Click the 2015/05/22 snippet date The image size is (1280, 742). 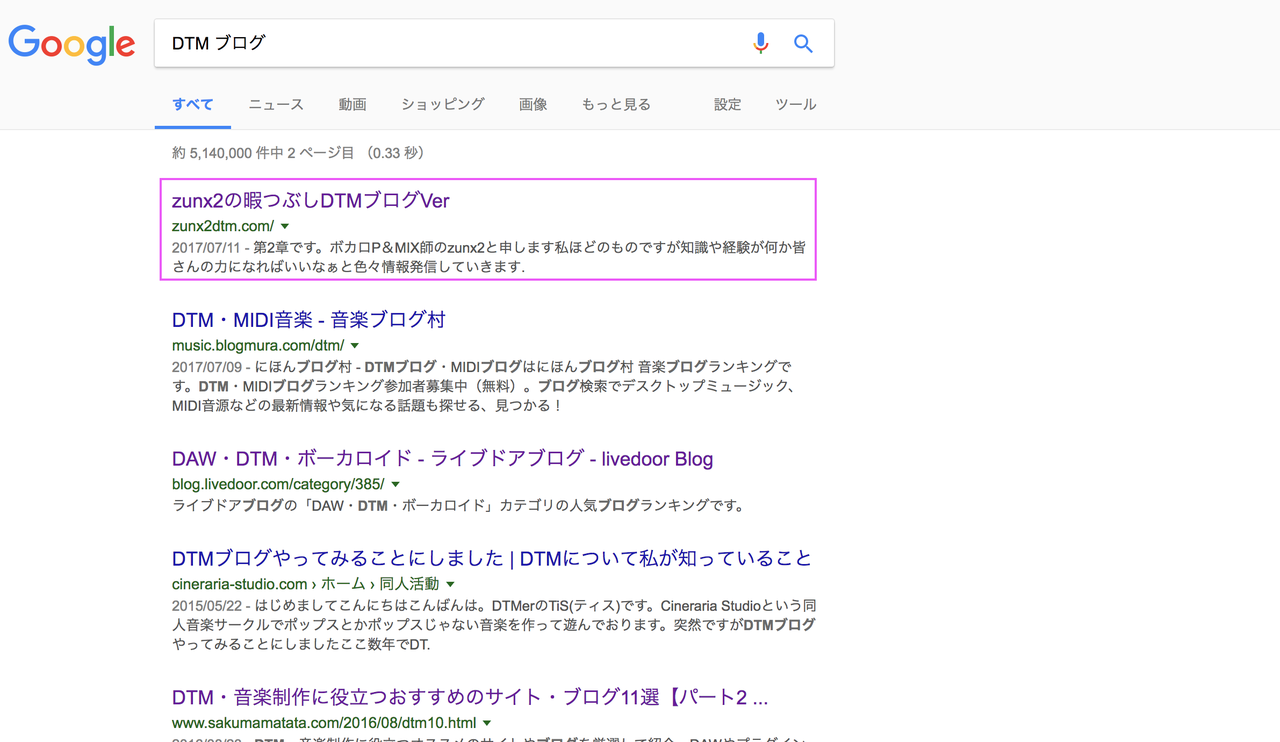pyautogui.click(x=206, y=605)
